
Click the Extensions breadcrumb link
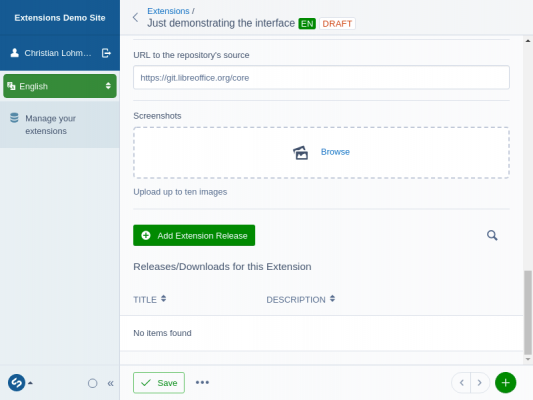(168, 11)
